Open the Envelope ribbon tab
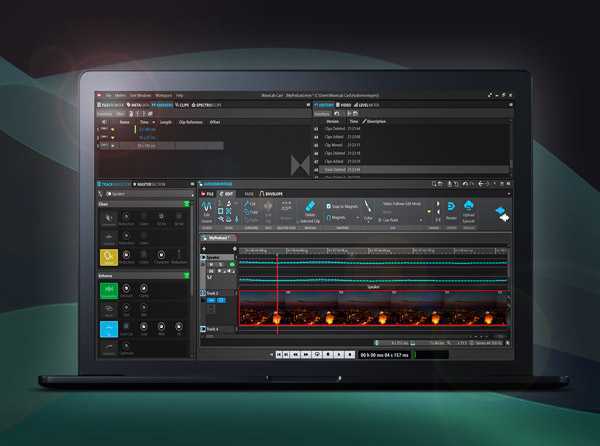 (272, 194)
